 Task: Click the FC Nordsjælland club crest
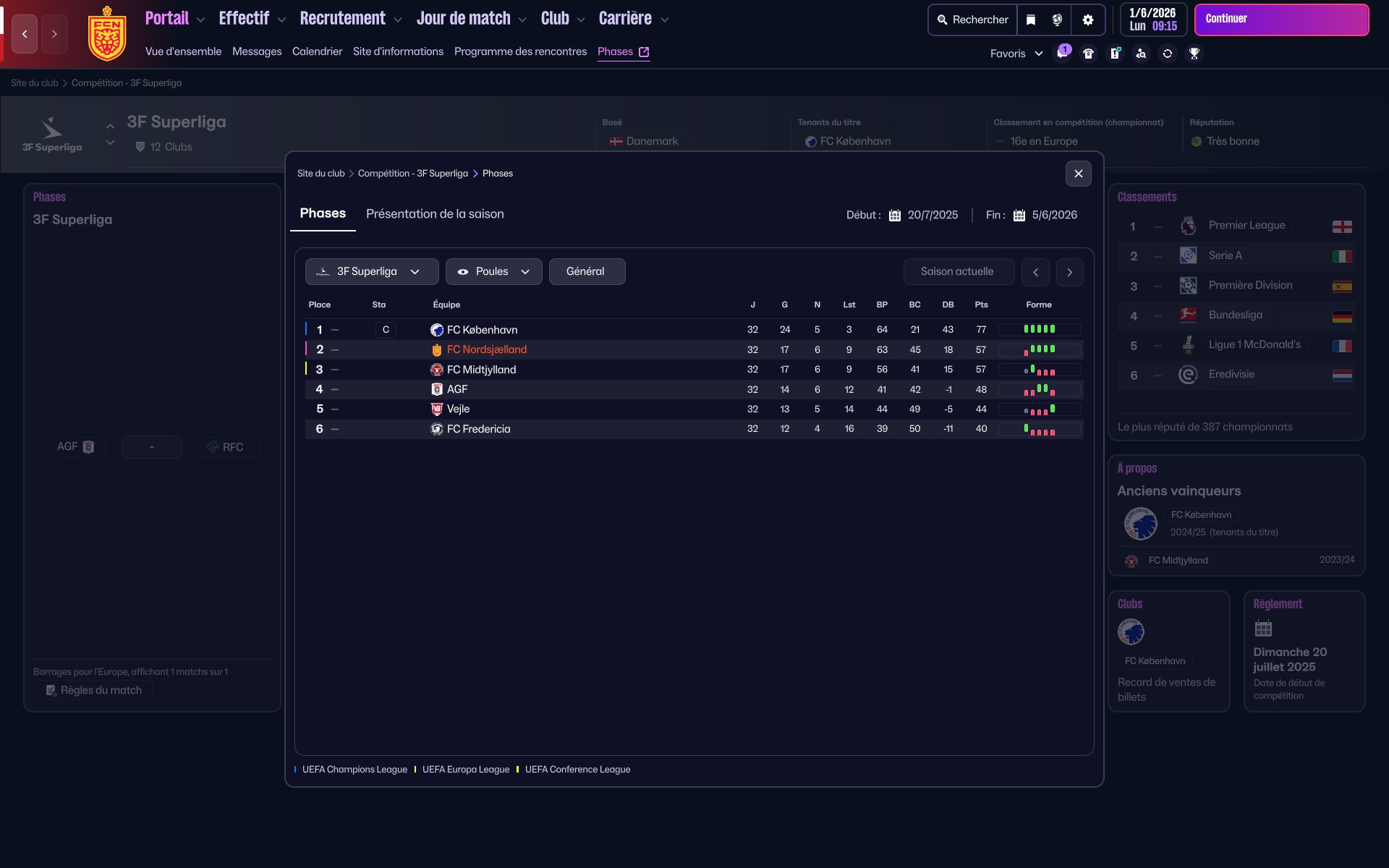(106, 34)
